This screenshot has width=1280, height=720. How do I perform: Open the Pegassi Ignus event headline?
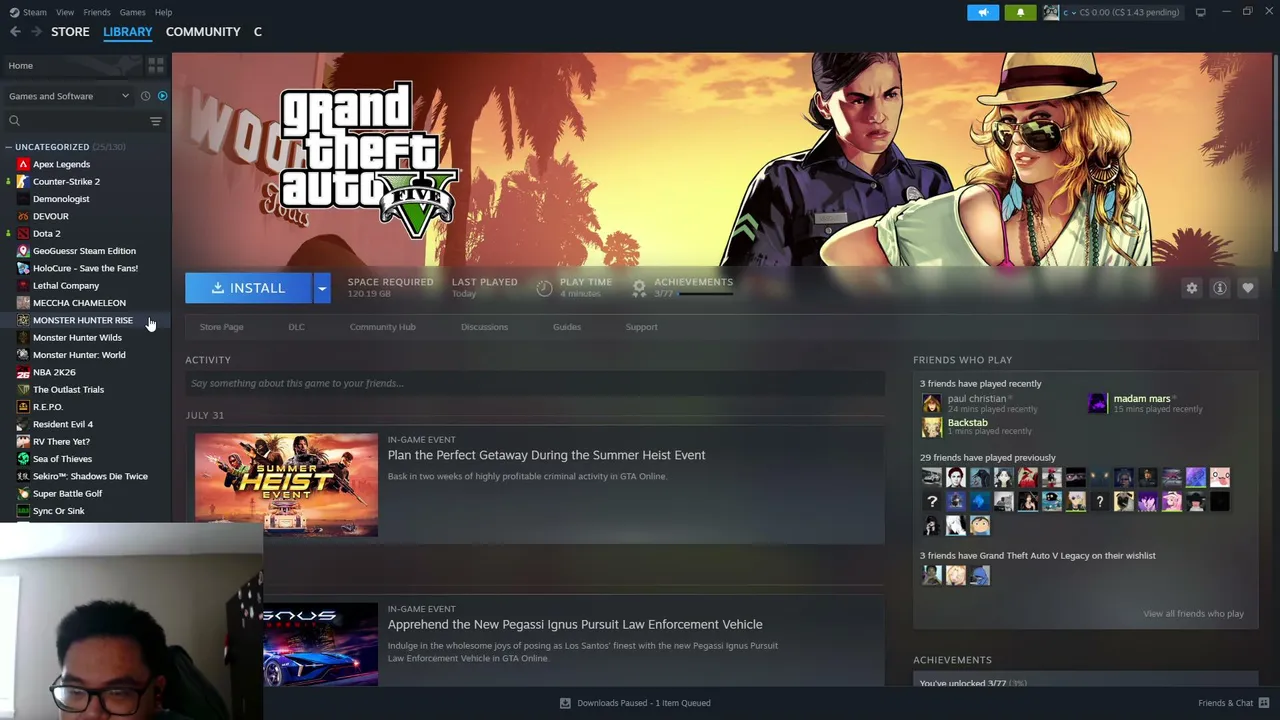(575, 624)
